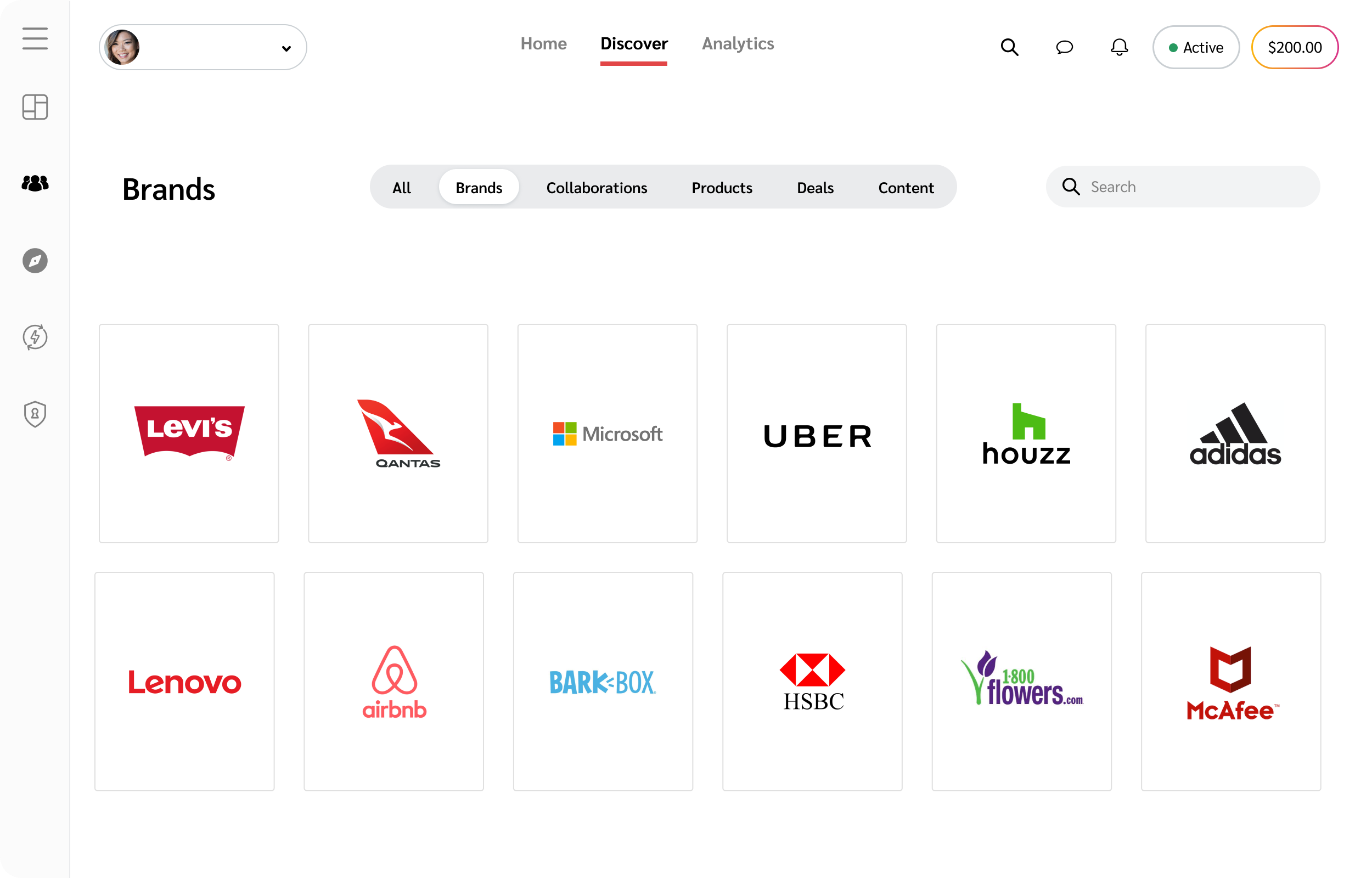1372x878 pixels.
Task: Open the Qantas brand card
Action: click(398, 434)
